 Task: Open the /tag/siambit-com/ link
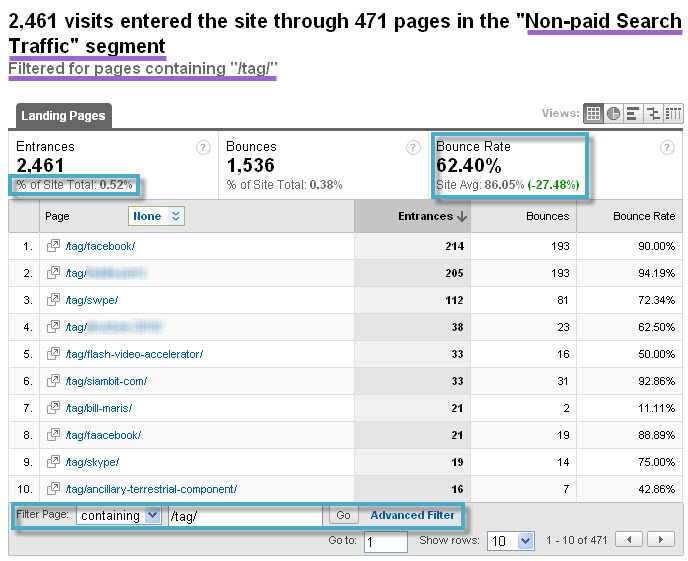(x=106, y=381)
